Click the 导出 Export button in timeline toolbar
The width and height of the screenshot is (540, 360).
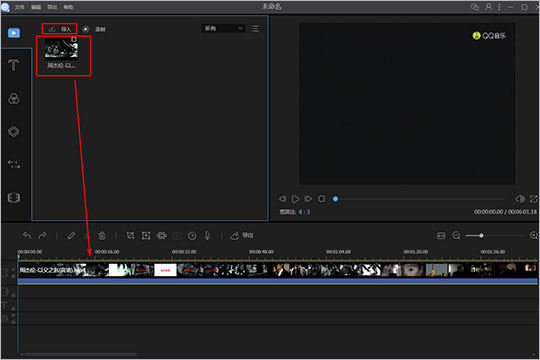pyautogui.click(x=242, y=235)
